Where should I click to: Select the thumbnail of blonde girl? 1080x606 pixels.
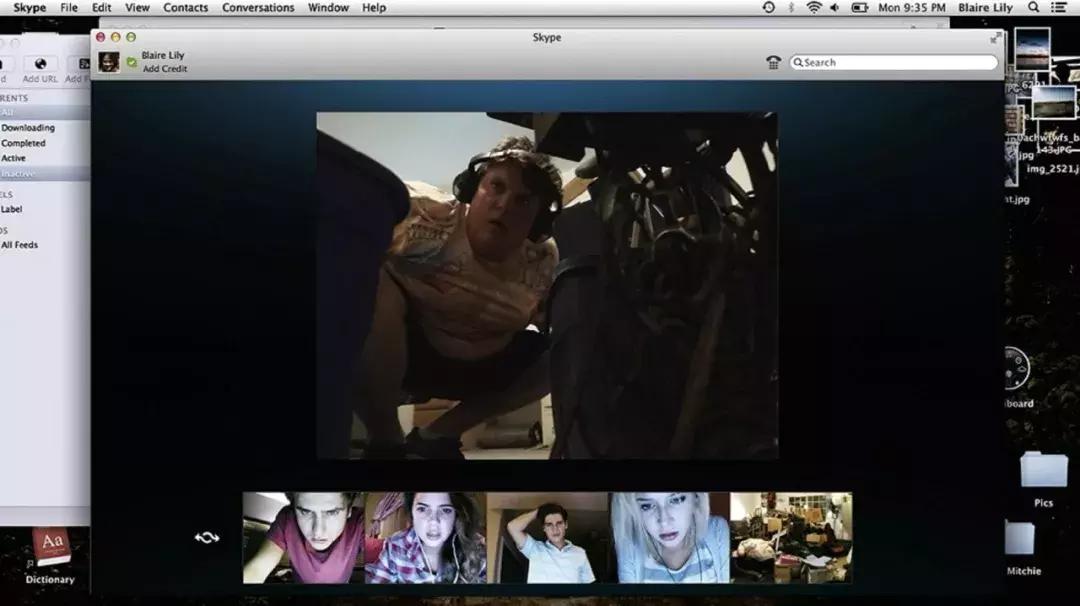669,538
